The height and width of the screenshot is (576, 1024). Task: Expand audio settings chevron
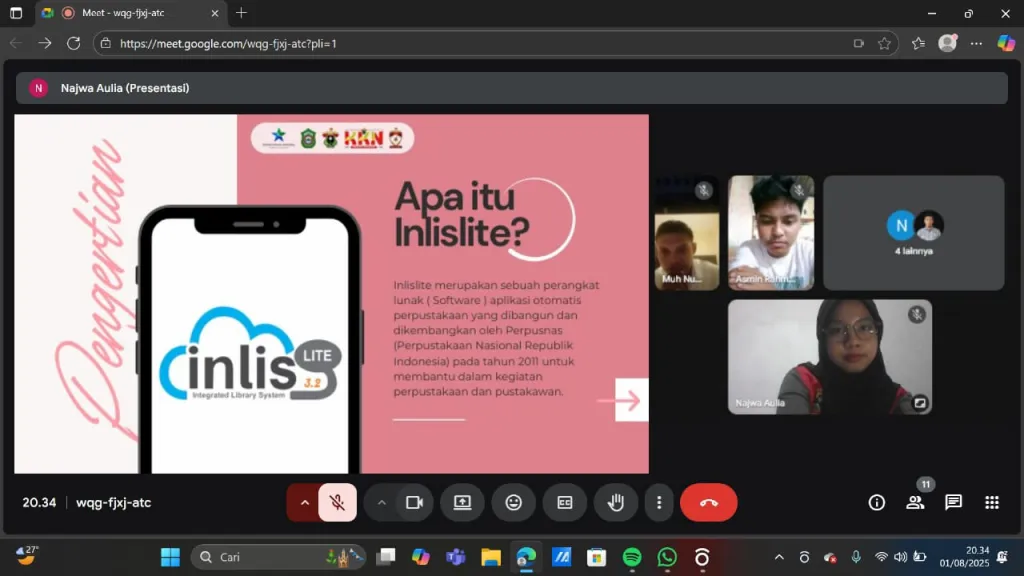coord(304,503)
